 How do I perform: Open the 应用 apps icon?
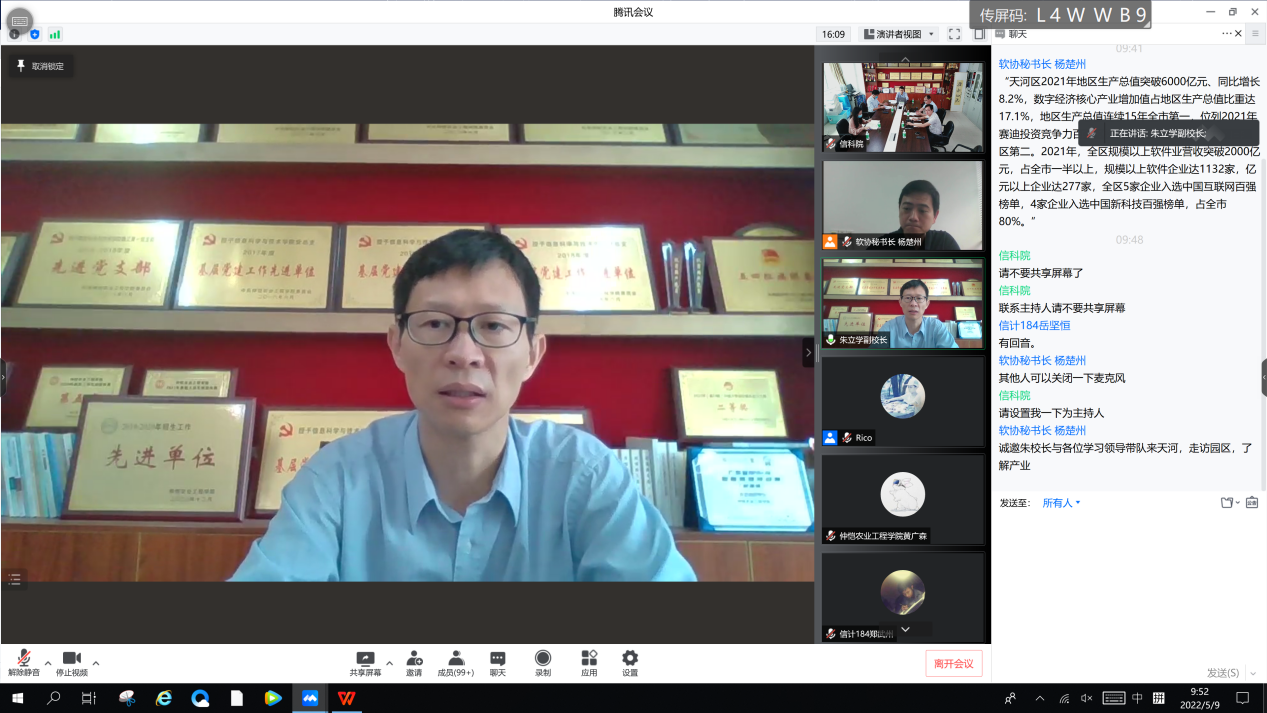(589, 662)
